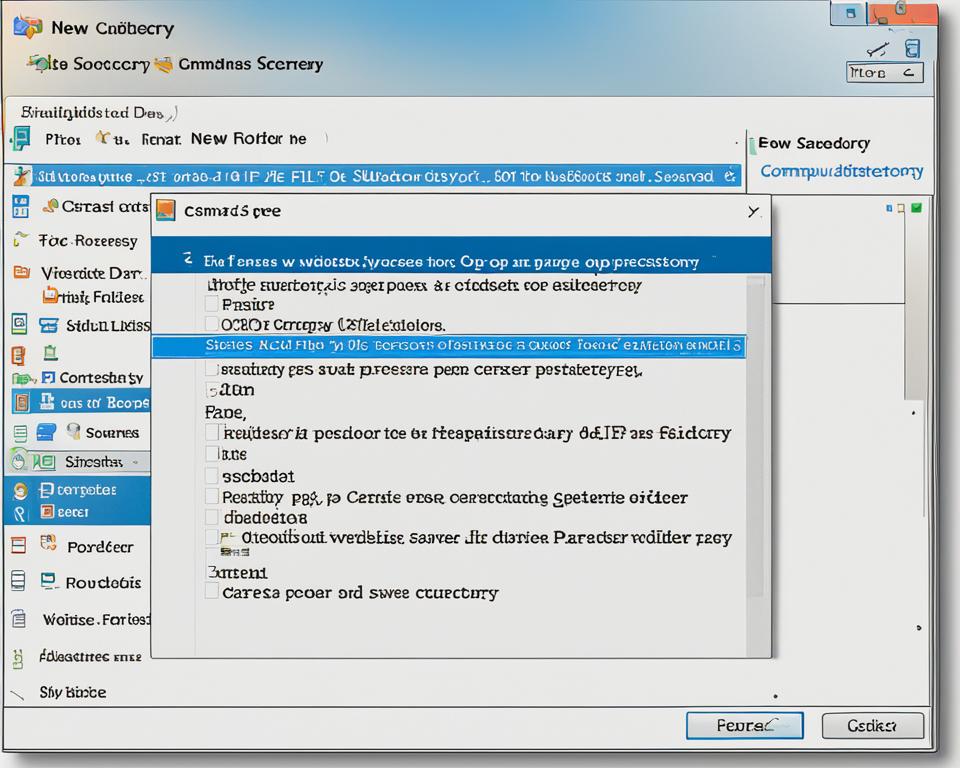Screen dimensions: 960x768
Task: Toggle the last checkbox under the Current section
Action: coord(210,592)
